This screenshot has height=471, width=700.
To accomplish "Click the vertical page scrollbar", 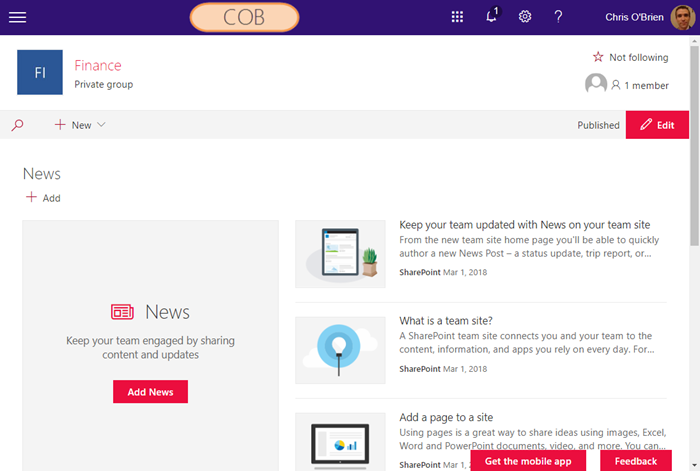I will pos(694,145).
